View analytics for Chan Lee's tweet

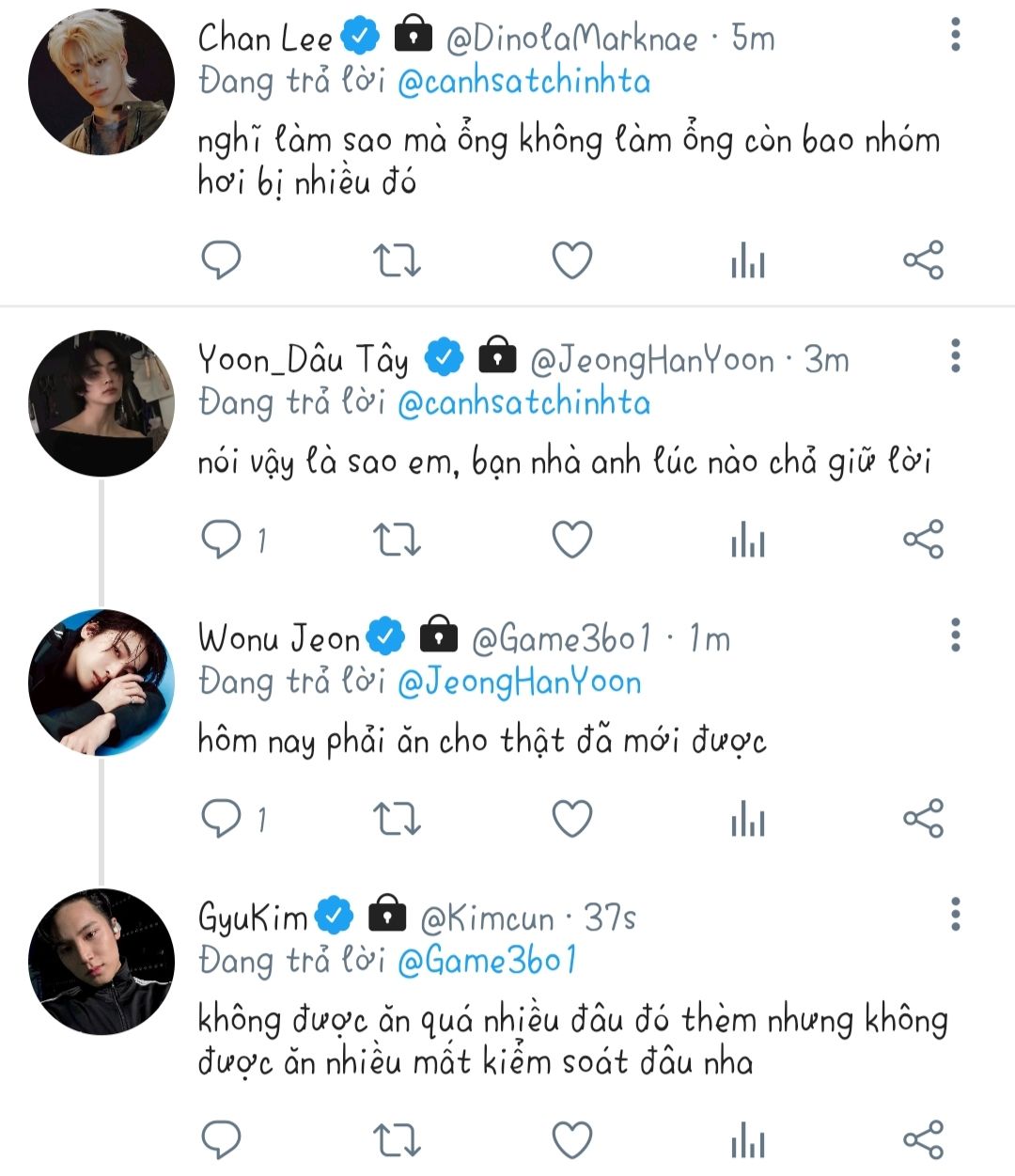(748, 261)
